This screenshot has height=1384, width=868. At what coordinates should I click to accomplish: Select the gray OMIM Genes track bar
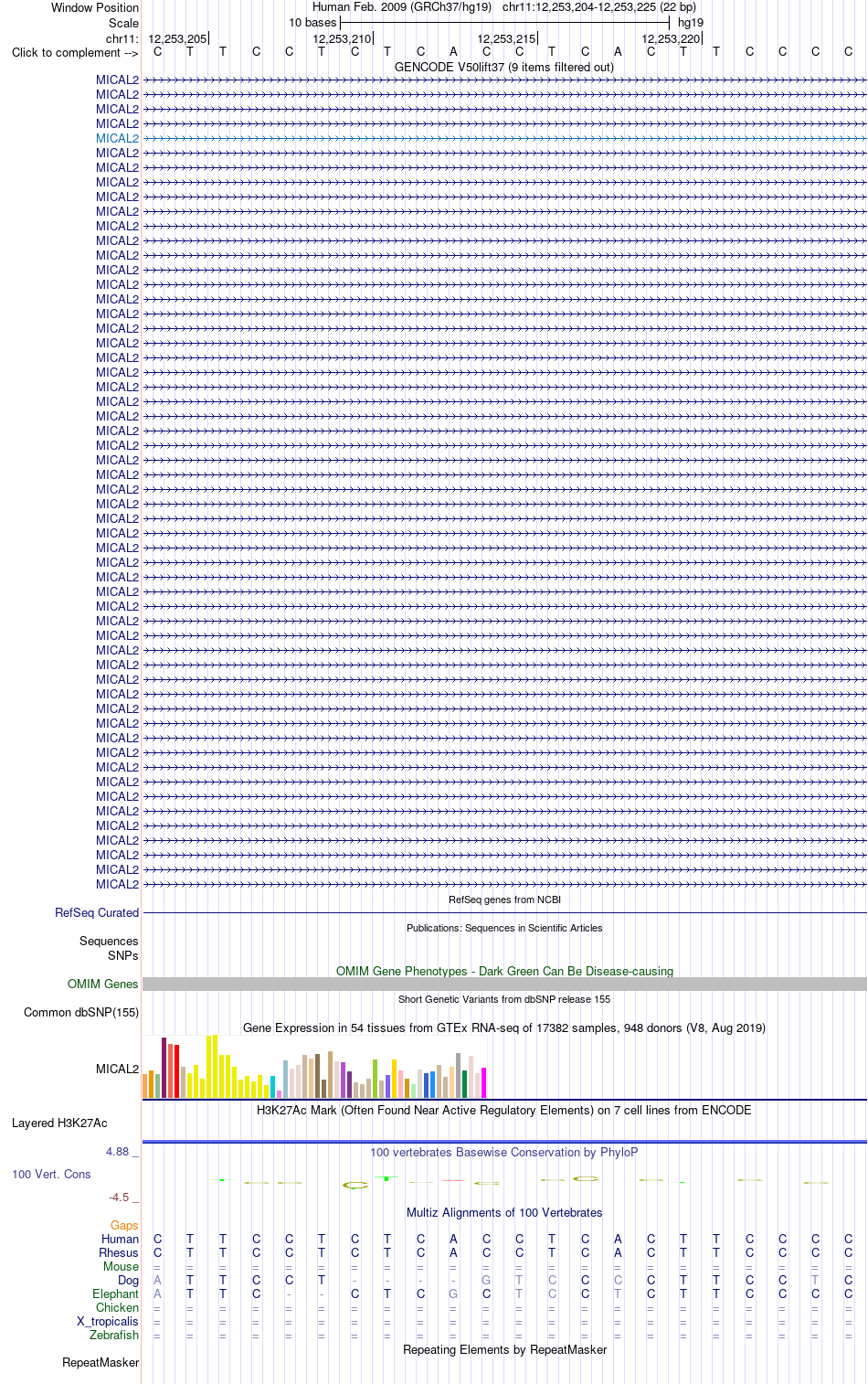pyautogui.click(x=504, y=984)
